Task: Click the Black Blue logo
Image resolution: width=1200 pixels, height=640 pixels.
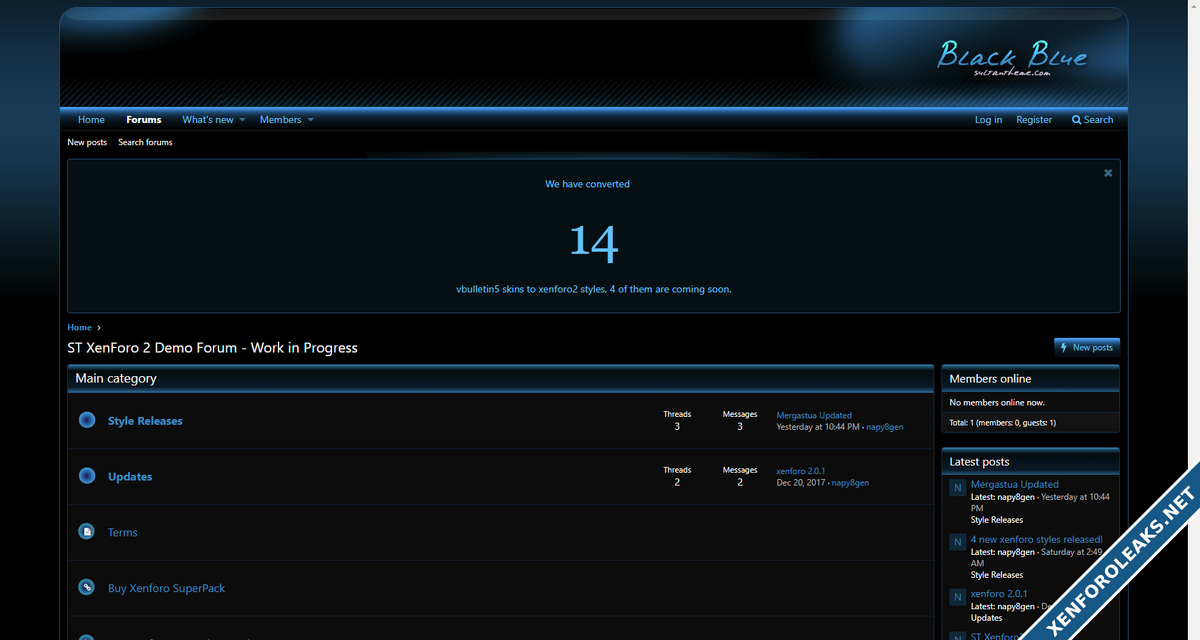Action: 1011,57
